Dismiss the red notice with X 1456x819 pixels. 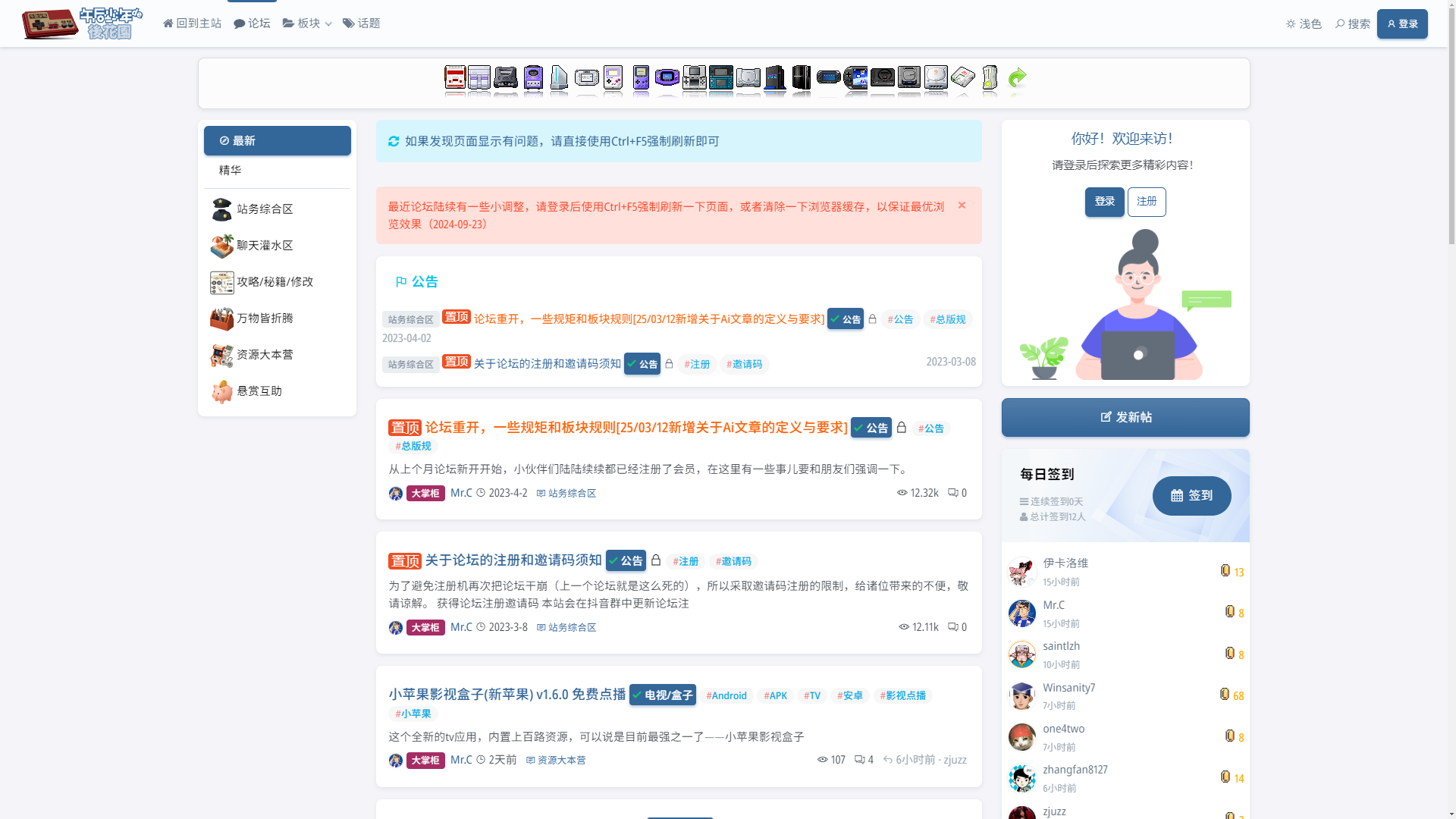[x=962, y=206]
